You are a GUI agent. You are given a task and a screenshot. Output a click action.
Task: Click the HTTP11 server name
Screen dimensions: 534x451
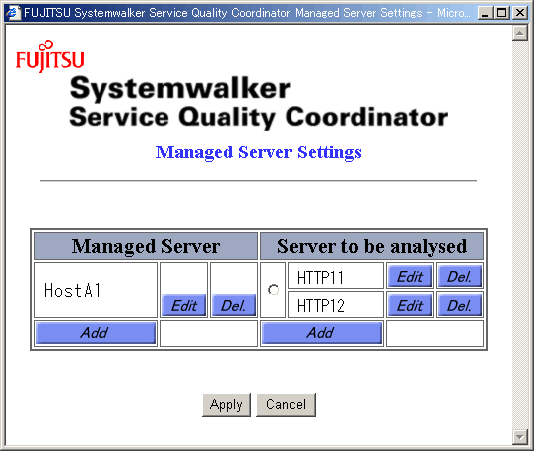[x=320, y=277]
